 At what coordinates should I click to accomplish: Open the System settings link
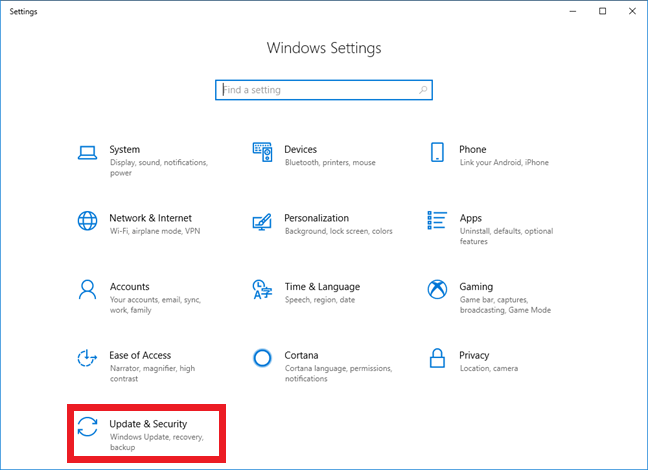(124, 149)
